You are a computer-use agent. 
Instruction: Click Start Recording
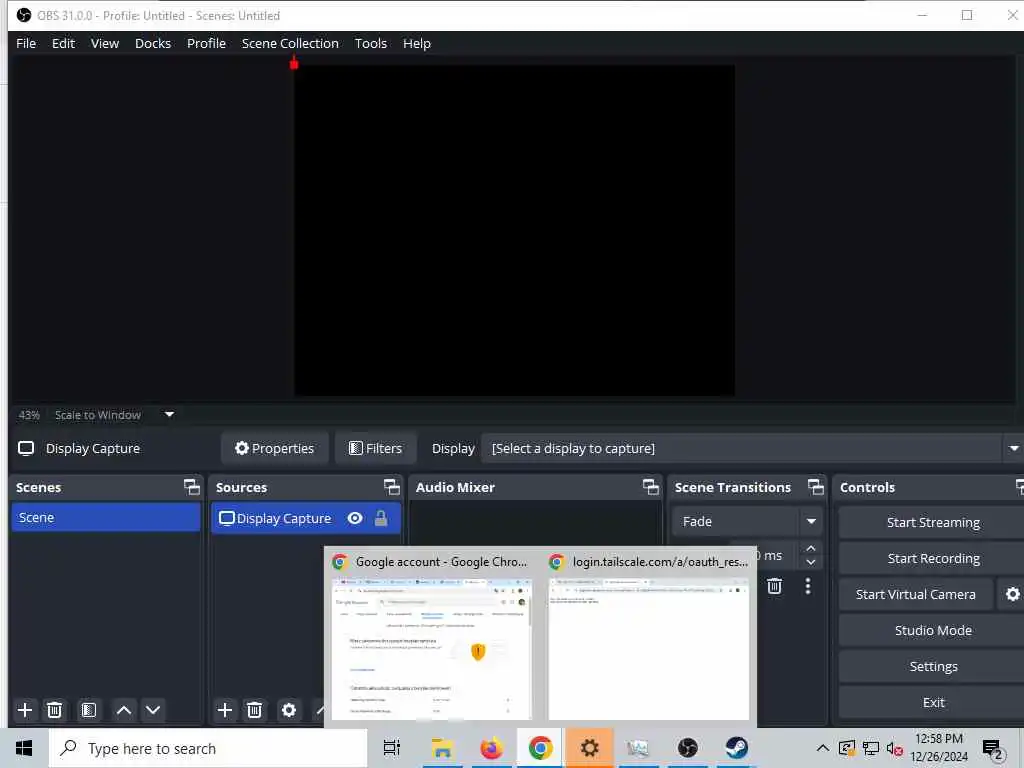933,558
